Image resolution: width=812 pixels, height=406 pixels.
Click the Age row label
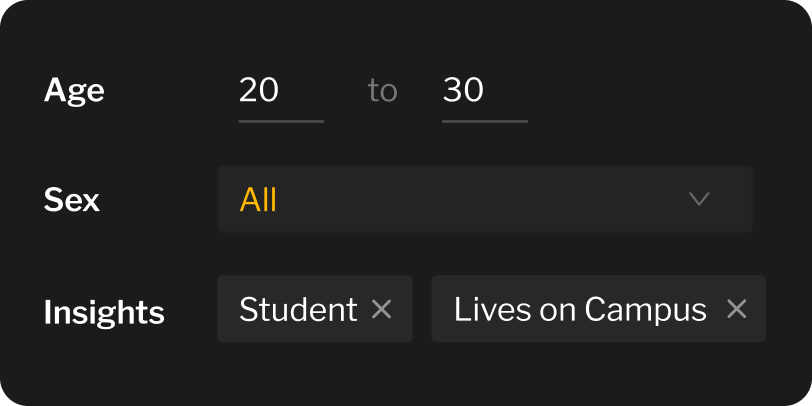click(x=74, y=92)
